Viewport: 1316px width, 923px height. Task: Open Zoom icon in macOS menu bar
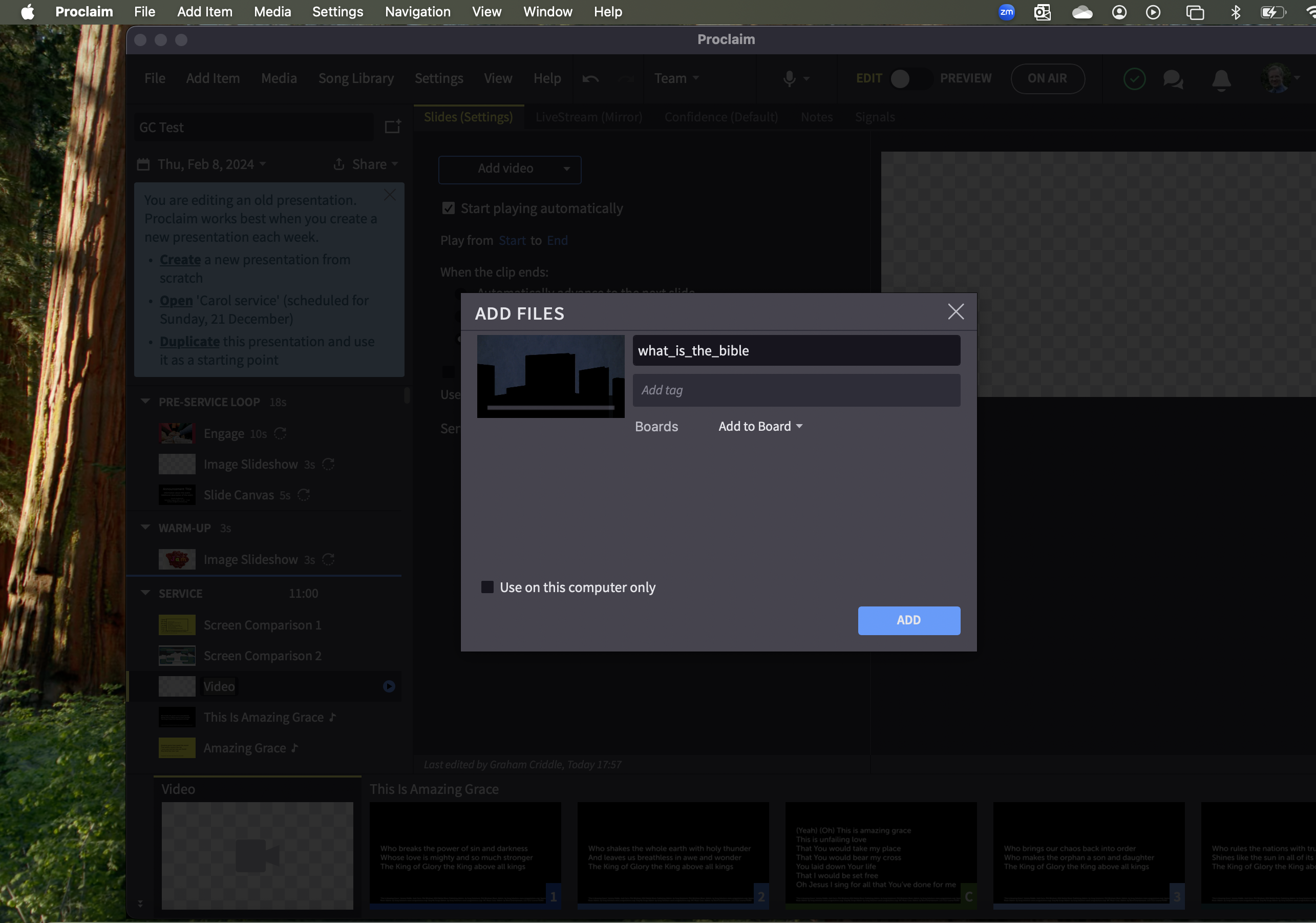tap(1007, 12)
